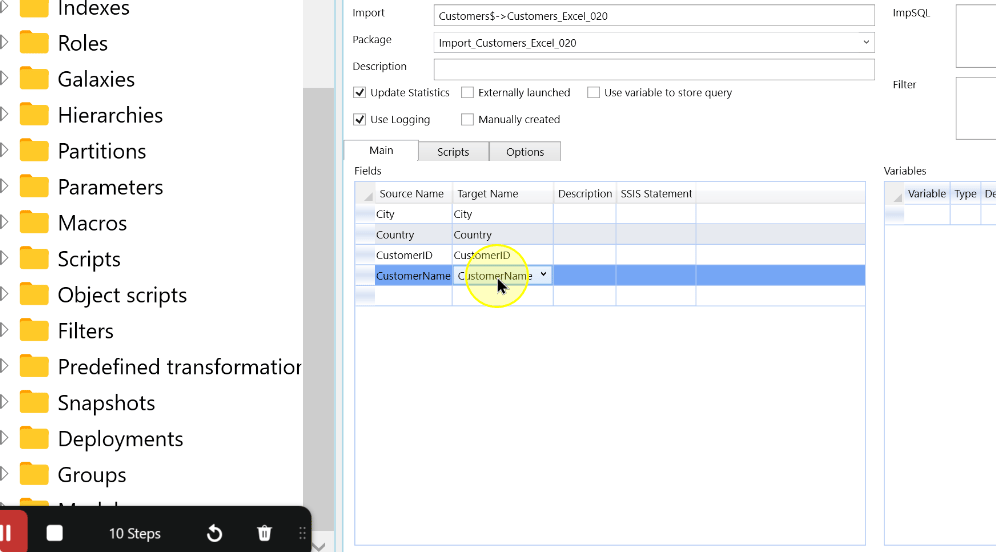The image size is (996, 552).
Task: Open the Groups folder icon
Action: tap(34, 475)
